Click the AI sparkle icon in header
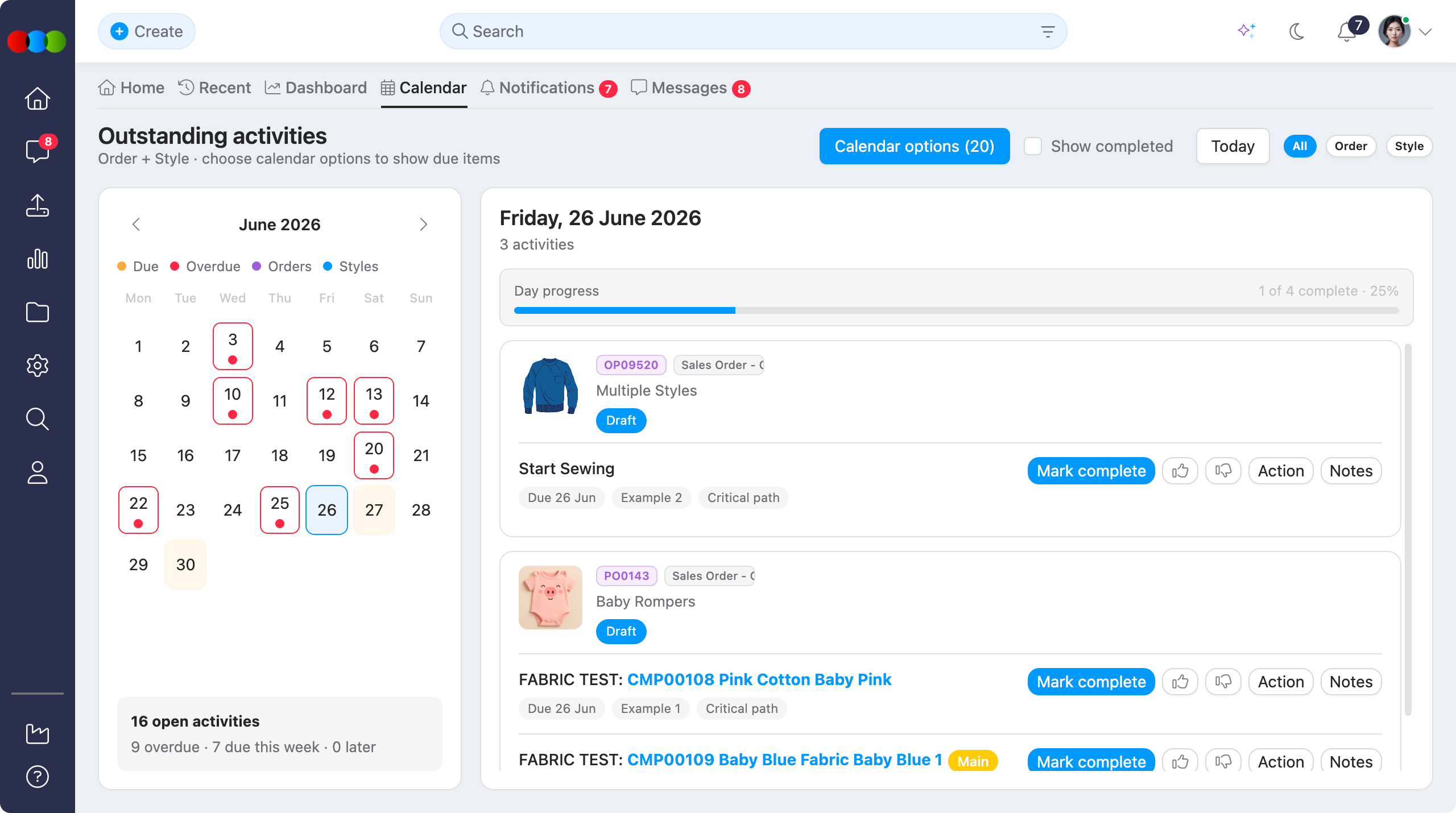The height and width of the screenshot is (813, 1456). tap(1246, 31)
